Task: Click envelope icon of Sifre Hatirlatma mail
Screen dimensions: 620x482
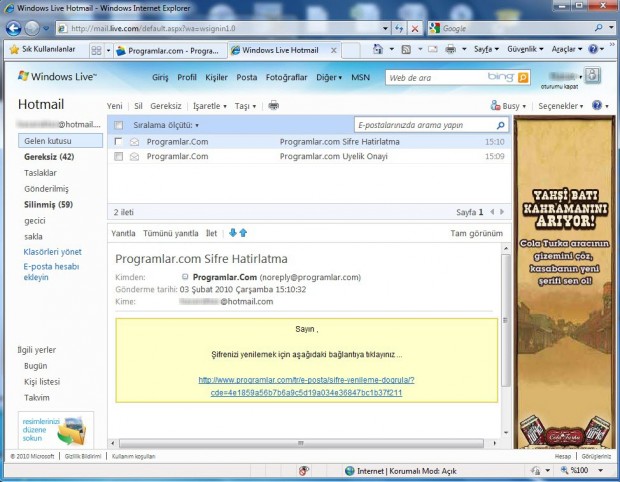Action: tap(134, 142)
